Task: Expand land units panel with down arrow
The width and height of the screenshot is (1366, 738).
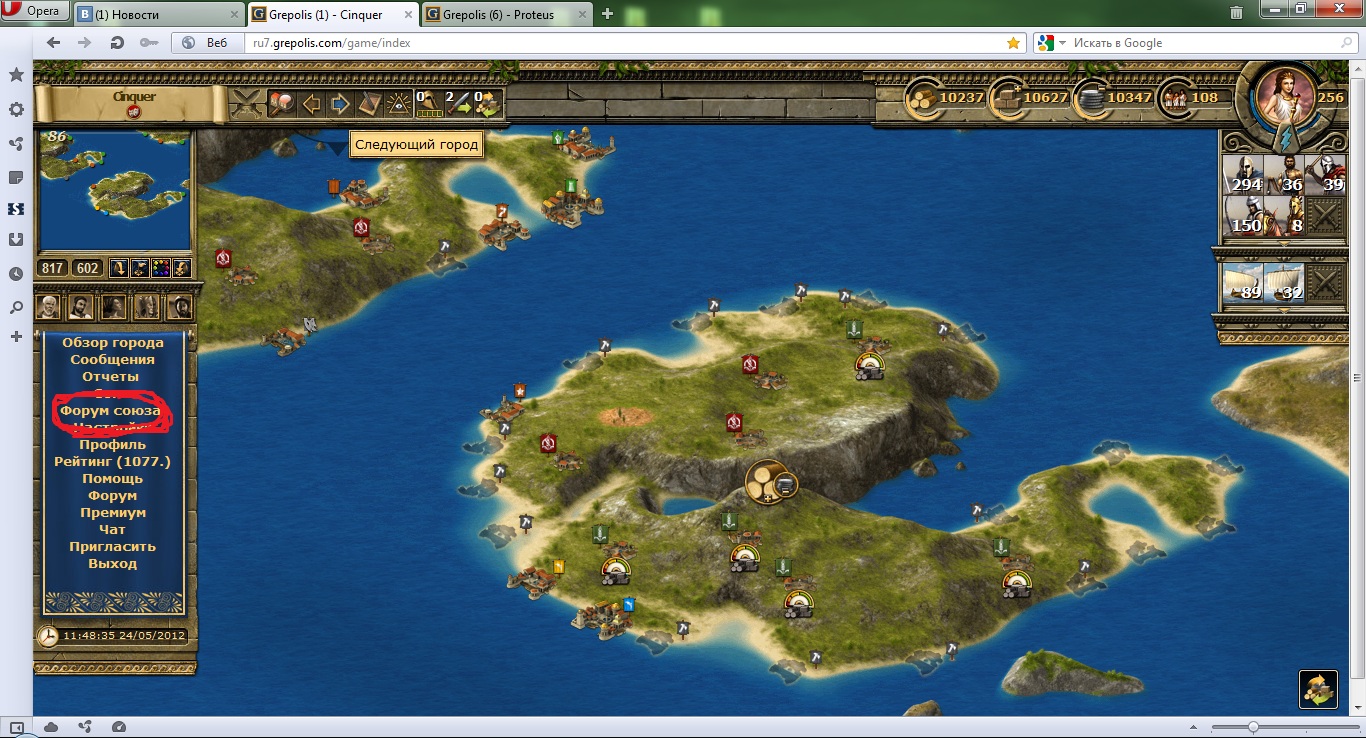Action: (1283, 245)
